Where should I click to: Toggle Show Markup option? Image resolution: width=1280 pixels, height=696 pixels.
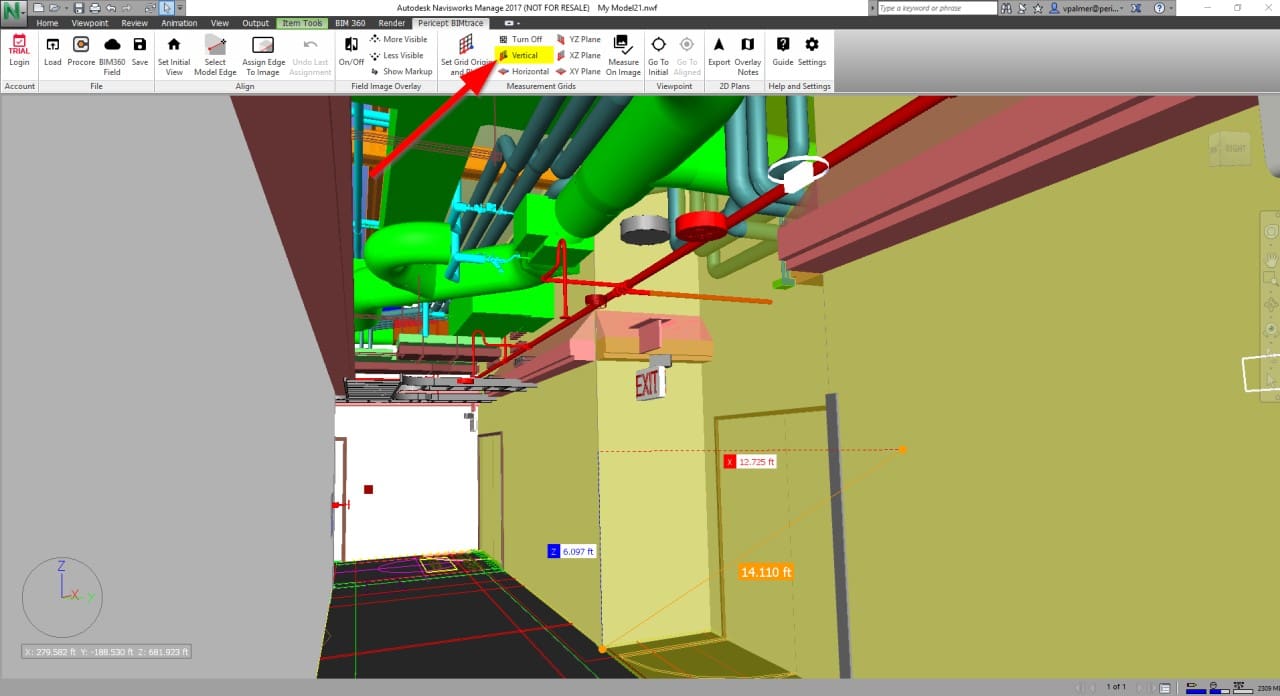pos(402,72)
